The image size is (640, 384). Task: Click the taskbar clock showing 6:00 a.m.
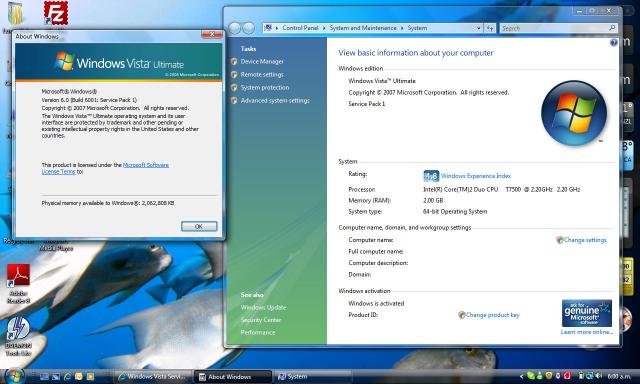[x=619, y=376]
